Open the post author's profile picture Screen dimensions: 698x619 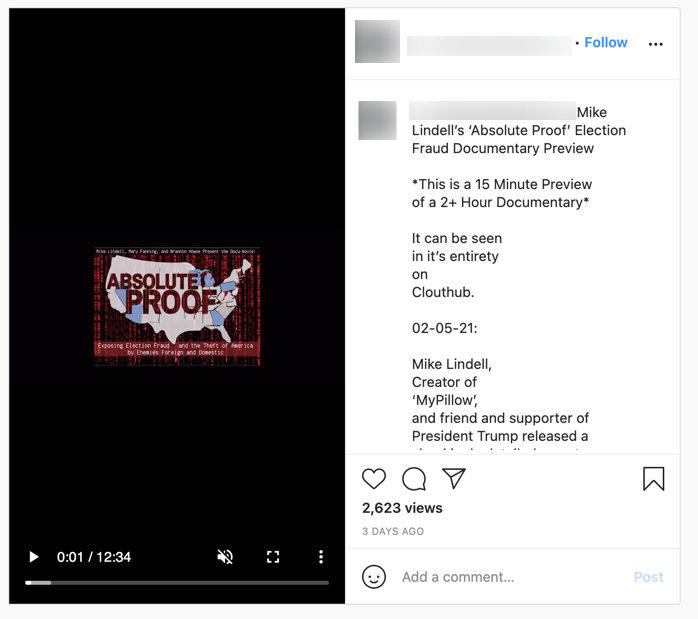377,41
